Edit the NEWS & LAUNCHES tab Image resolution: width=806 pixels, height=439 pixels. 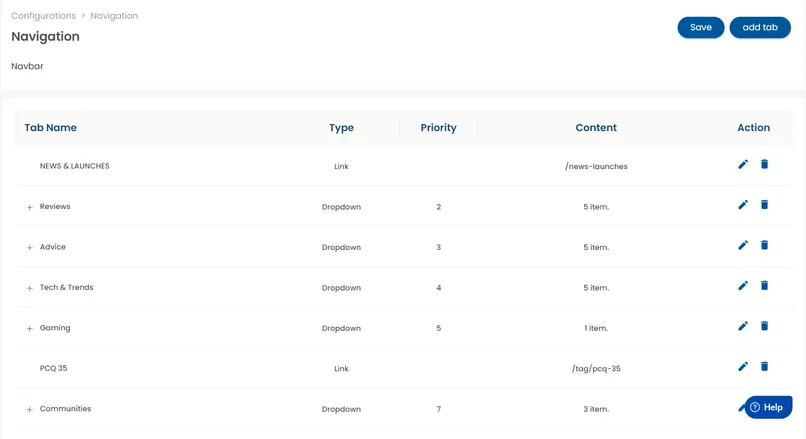pos(743,164)
